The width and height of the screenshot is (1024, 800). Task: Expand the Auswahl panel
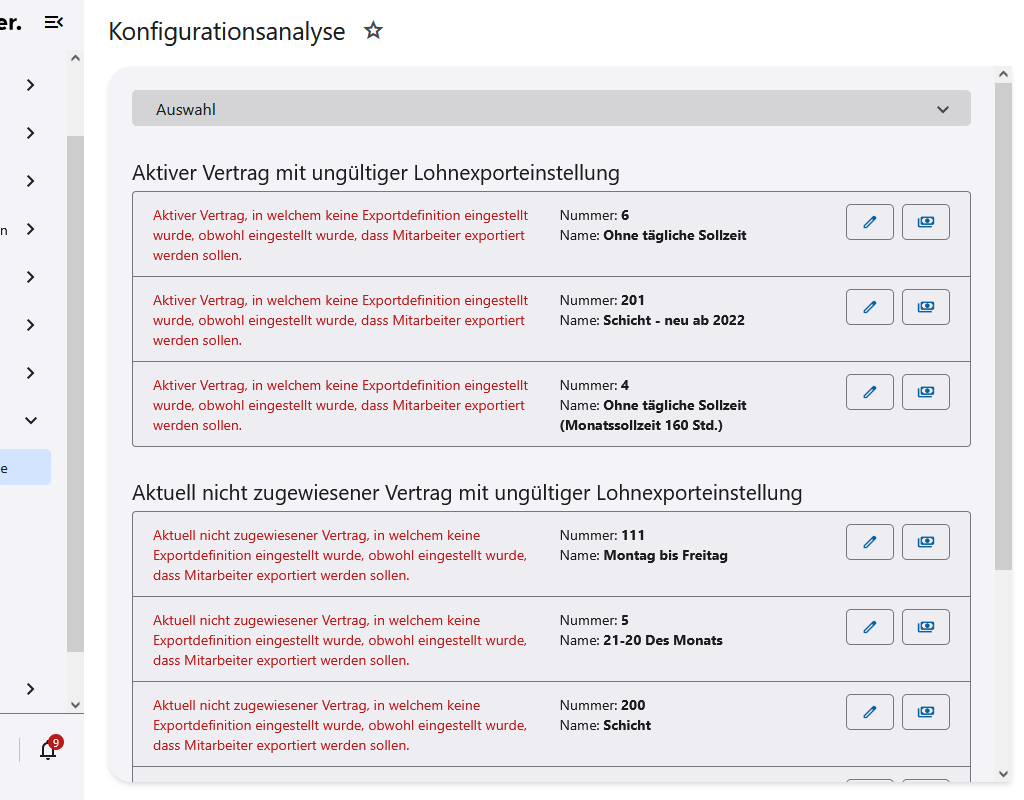(550, 109)
